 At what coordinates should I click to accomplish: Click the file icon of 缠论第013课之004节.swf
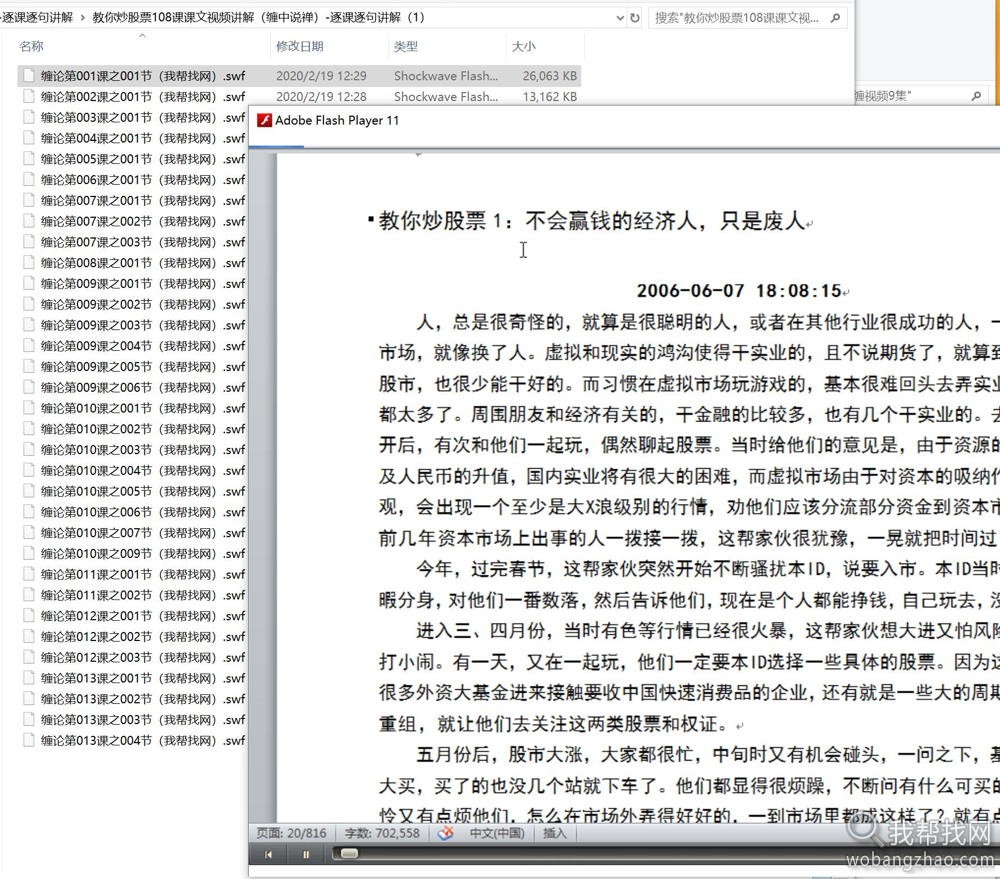[x=30, y=739]
